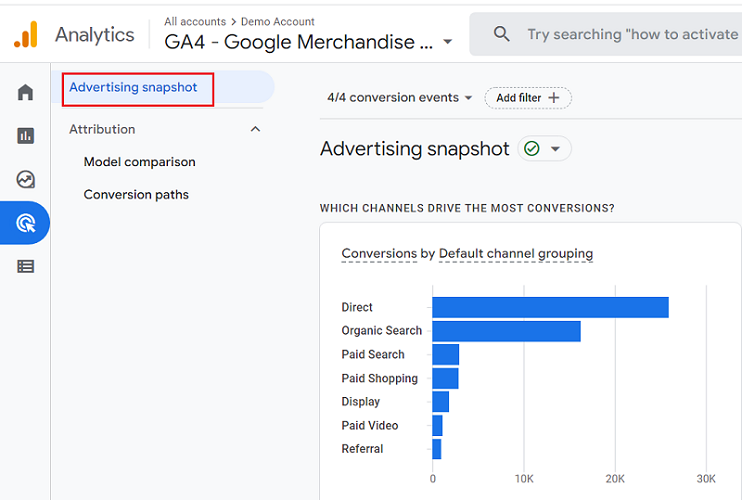Click the 20K axis label
Viewport: 742px width, 500px height.
[615, 479]
